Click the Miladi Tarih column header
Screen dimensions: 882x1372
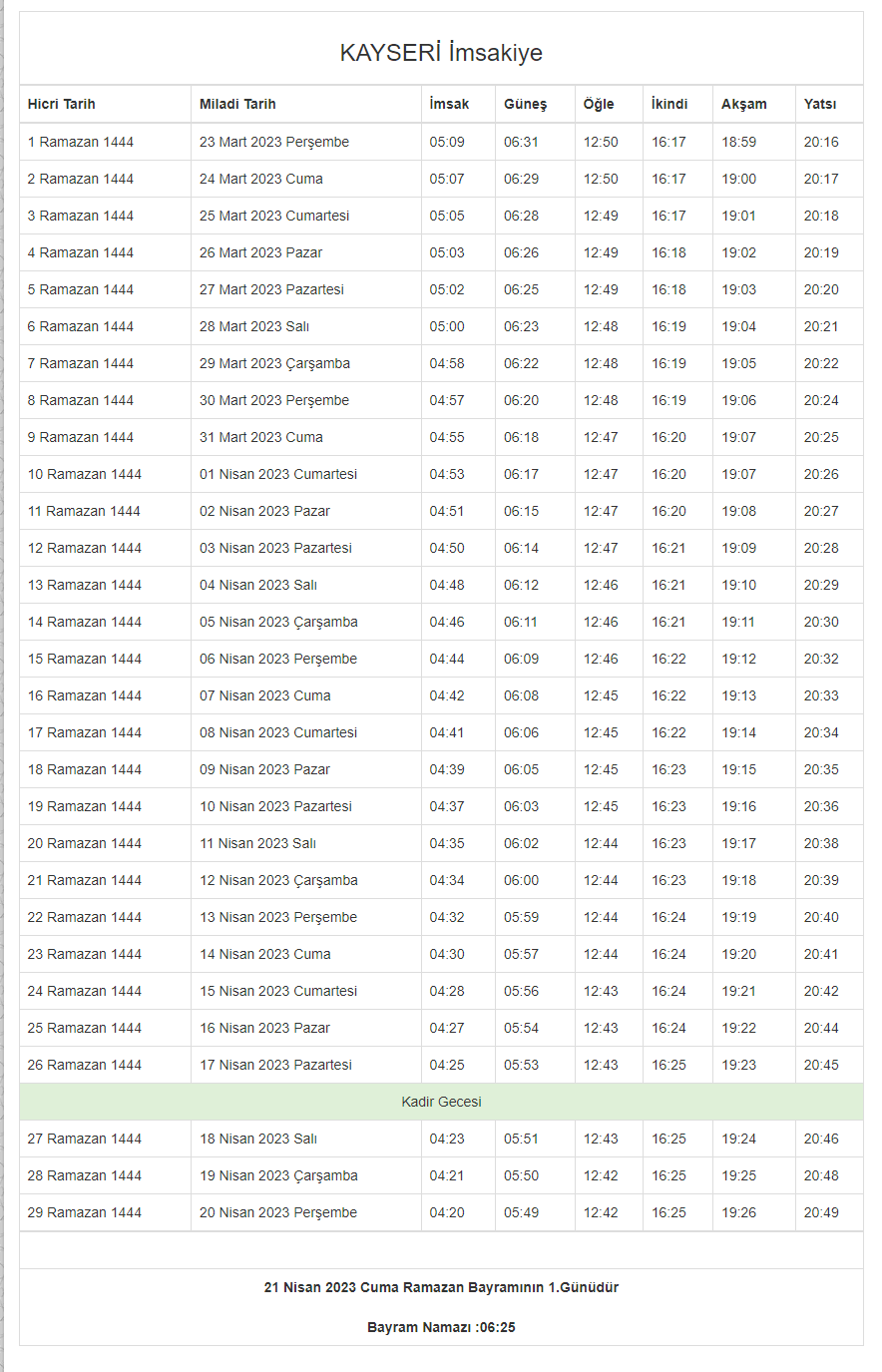[237, 104]
